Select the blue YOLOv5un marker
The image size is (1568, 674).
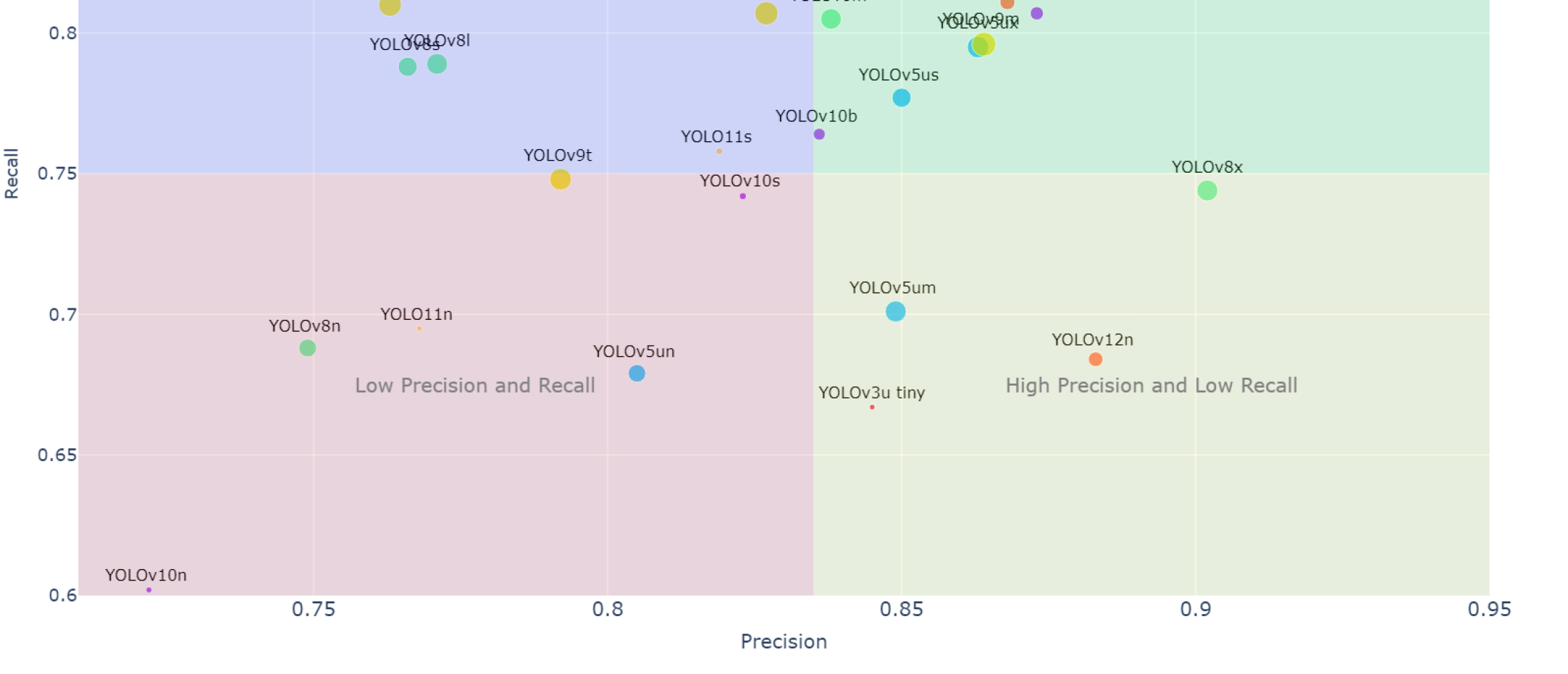coord(637,373)
